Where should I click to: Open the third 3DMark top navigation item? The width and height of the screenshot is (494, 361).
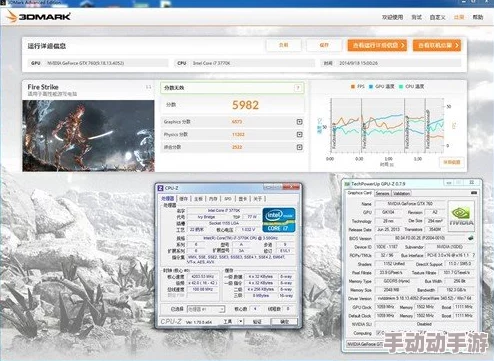pyautogui.click(x=438, y=17)
